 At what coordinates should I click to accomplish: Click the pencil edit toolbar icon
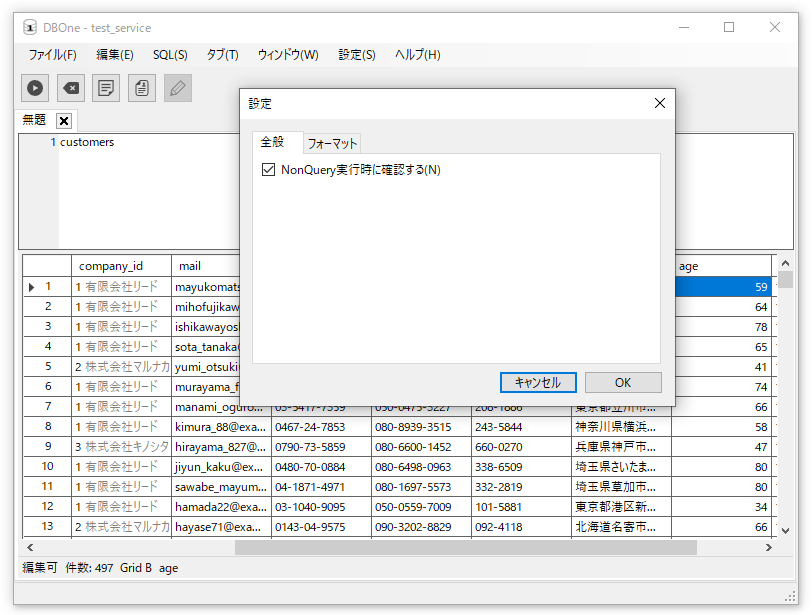[x=177, y=88]
